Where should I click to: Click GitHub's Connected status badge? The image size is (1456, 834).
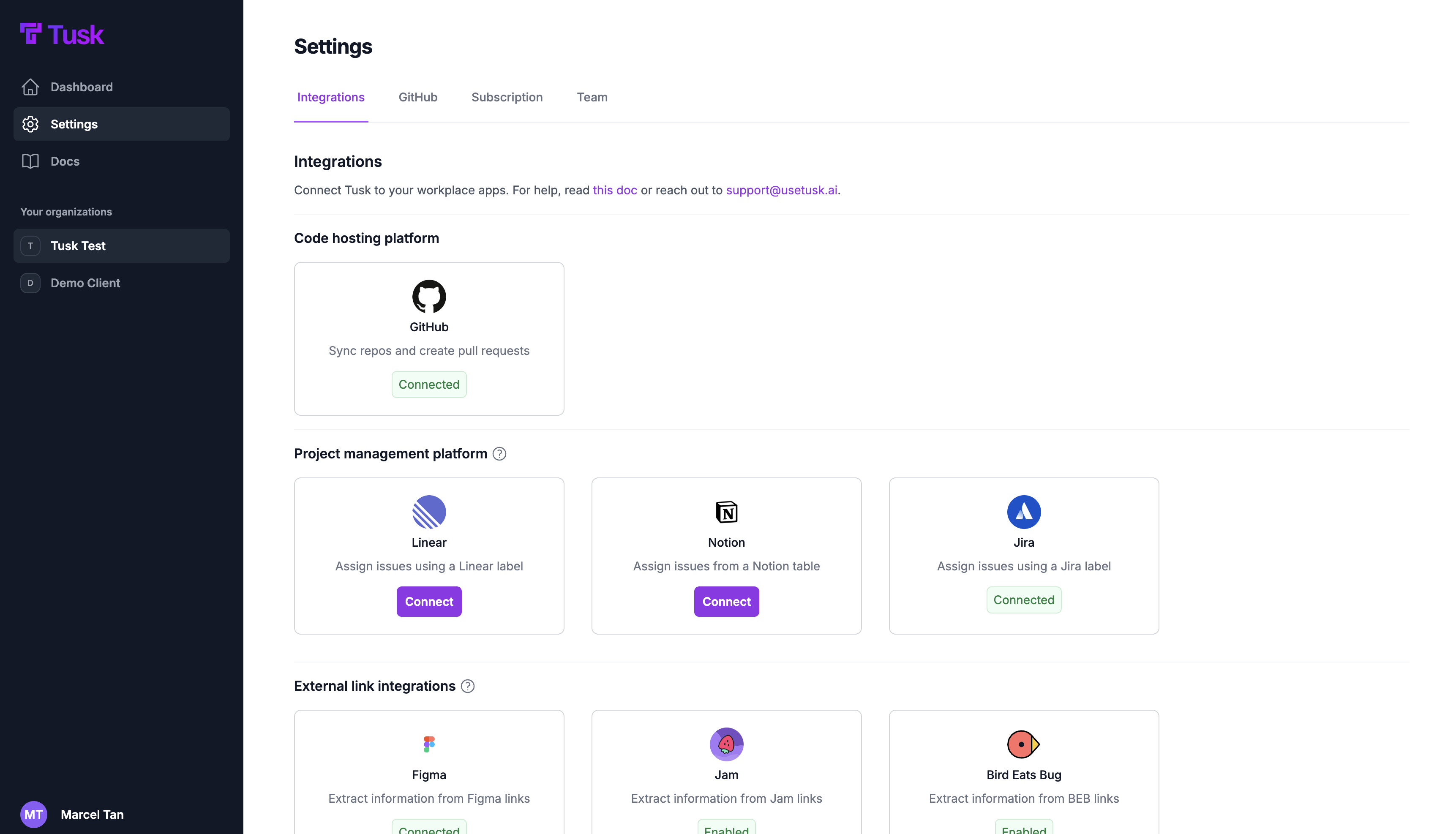point(429,384)
